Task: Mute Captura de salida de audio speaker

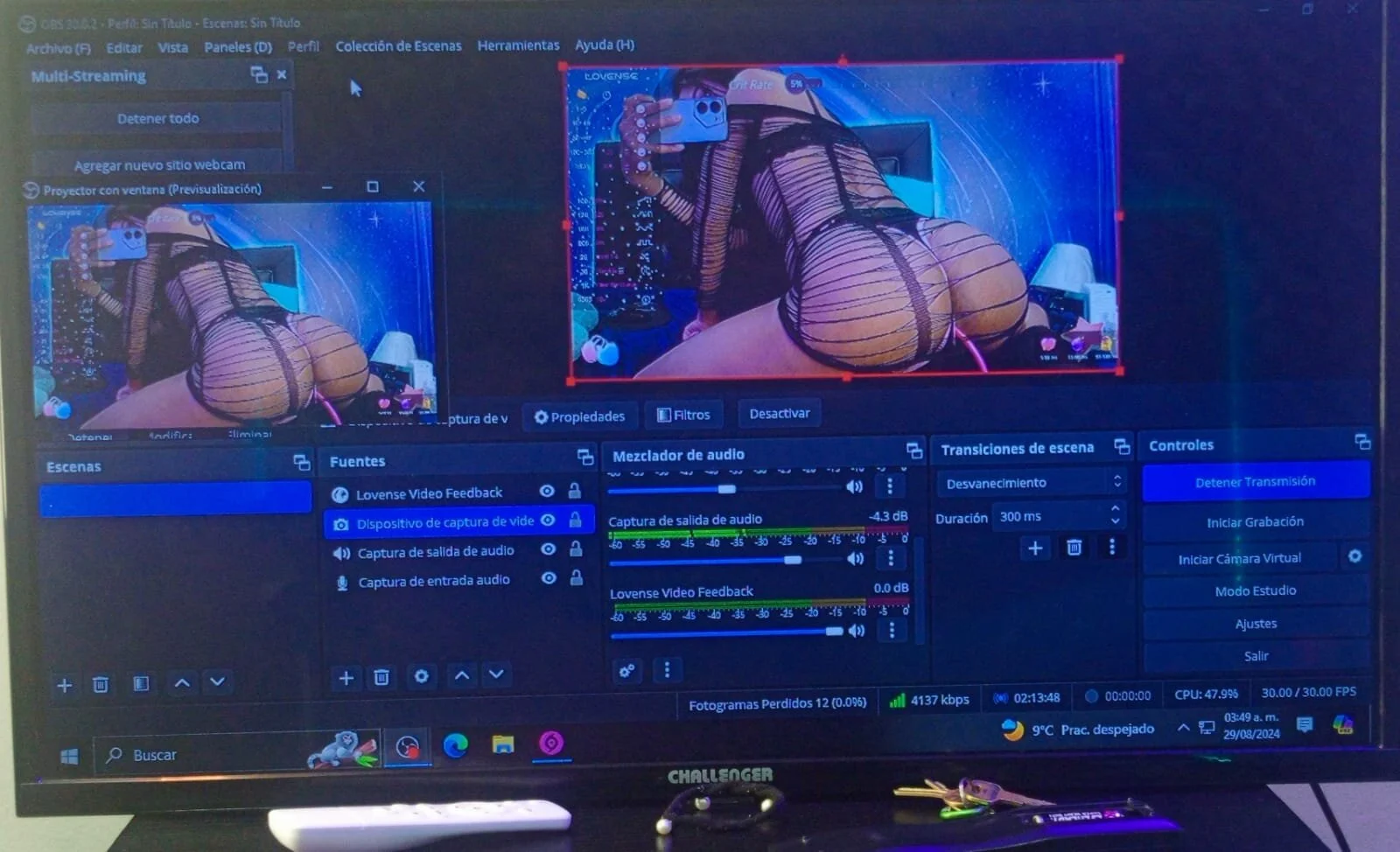Action: (x=855, y=559)
